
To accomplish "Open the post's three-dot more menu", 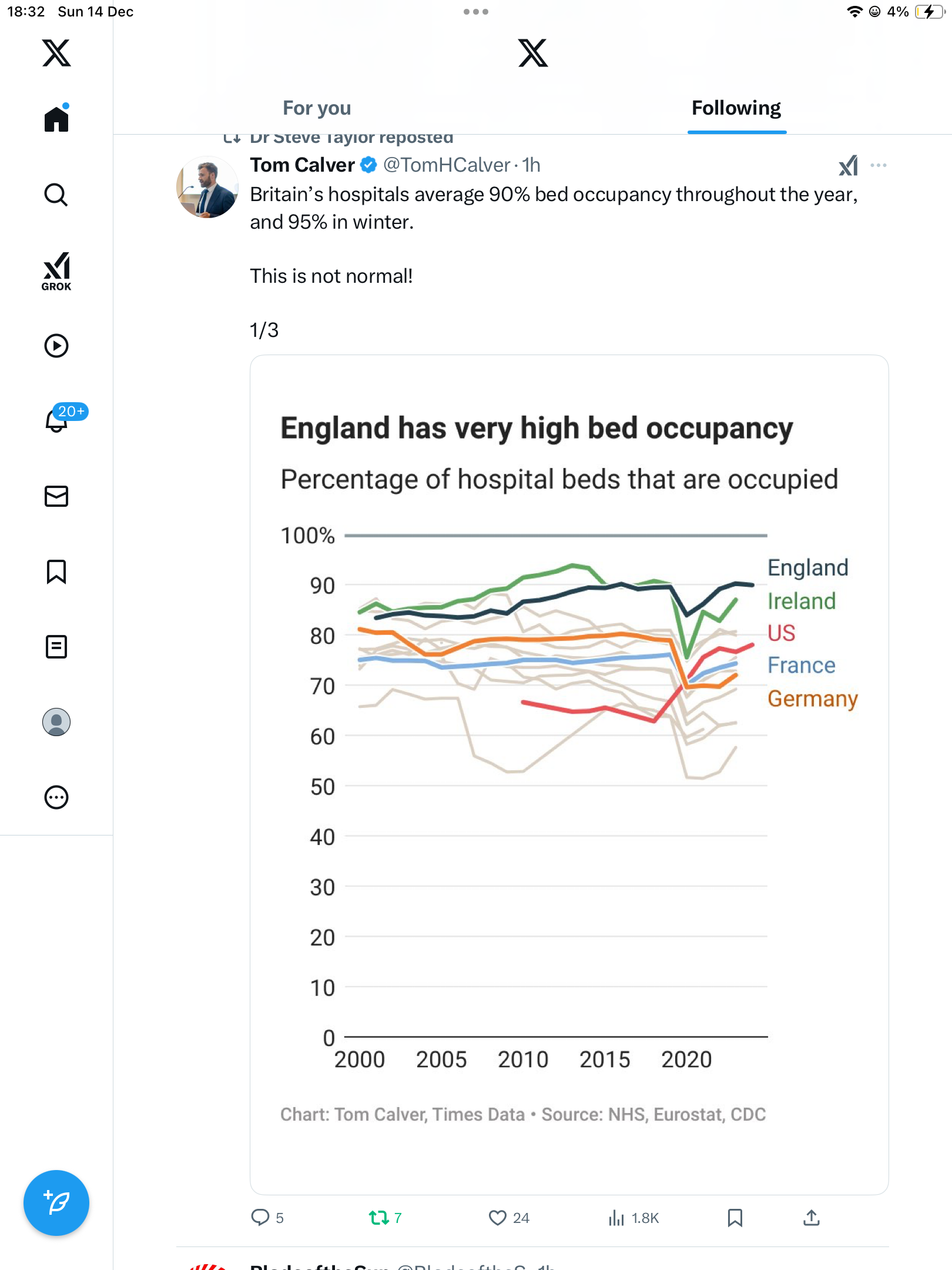I will click(879, 165).
